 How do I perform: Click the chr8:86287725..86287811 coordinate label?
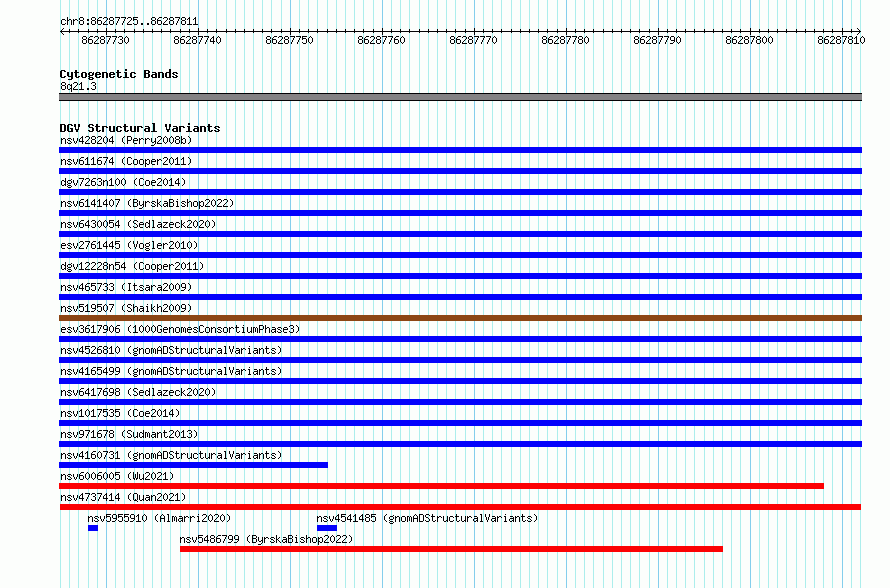pos(129,22)
